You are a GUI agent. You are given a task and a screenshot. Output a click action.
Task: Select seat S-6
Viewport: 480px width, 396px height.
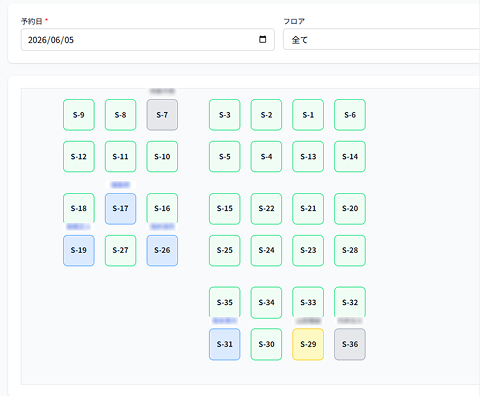350,115
